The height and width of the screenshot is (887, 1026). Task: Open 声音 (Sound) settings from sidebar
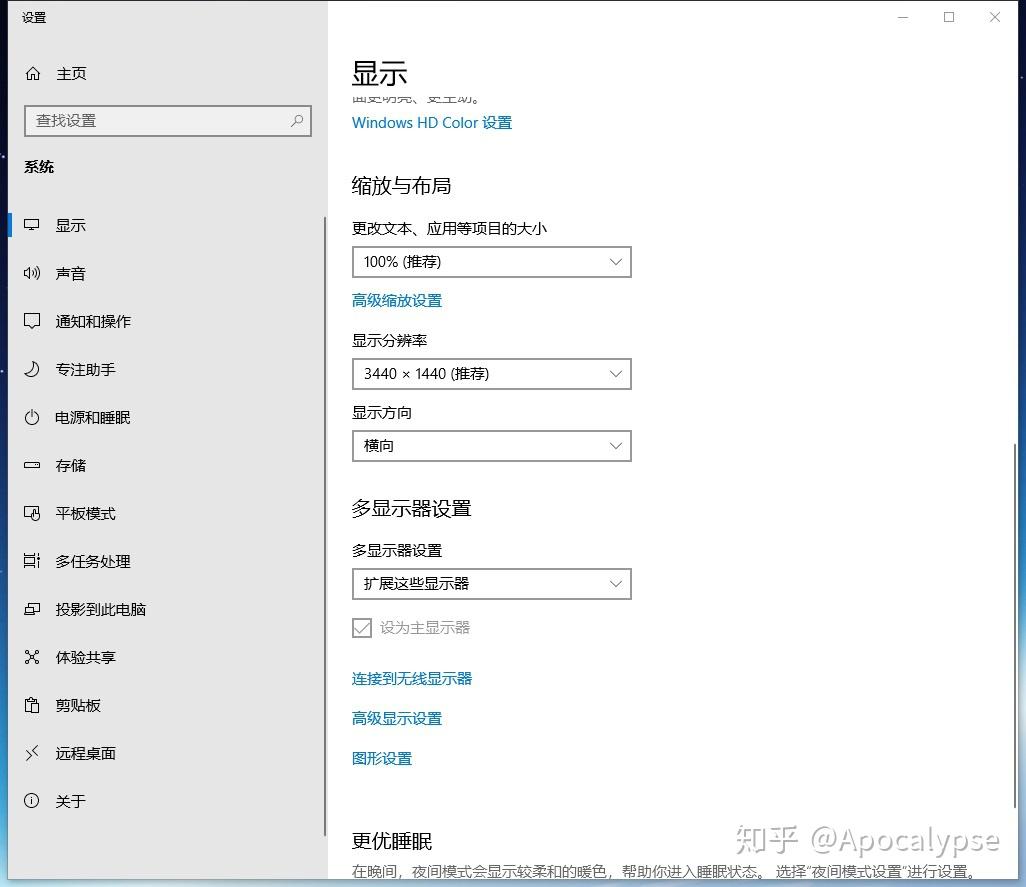(x=30, y=273)
